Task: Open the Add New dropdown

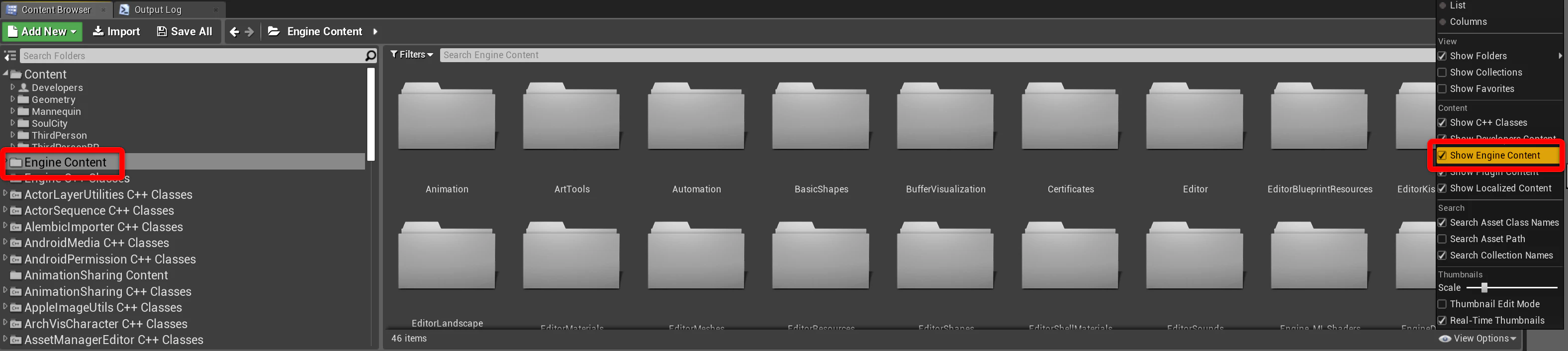Action: (x=41, y=32)
